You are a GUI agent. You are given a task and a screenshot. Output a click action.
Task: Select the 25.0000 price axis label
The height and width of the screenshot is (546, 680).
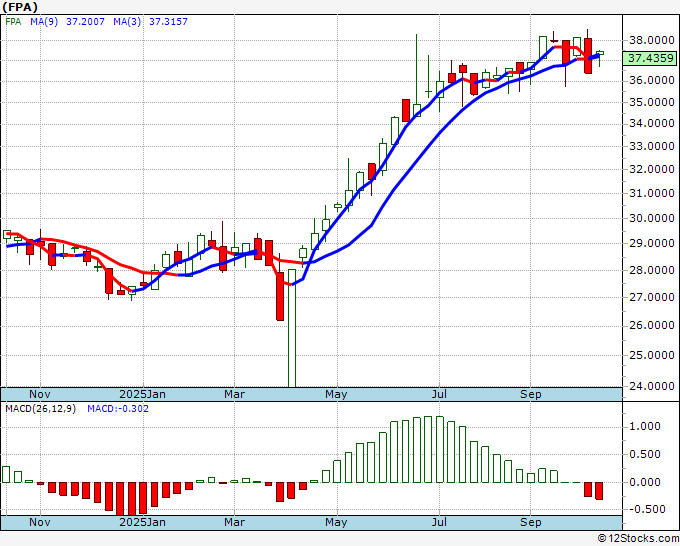(651, 356)
